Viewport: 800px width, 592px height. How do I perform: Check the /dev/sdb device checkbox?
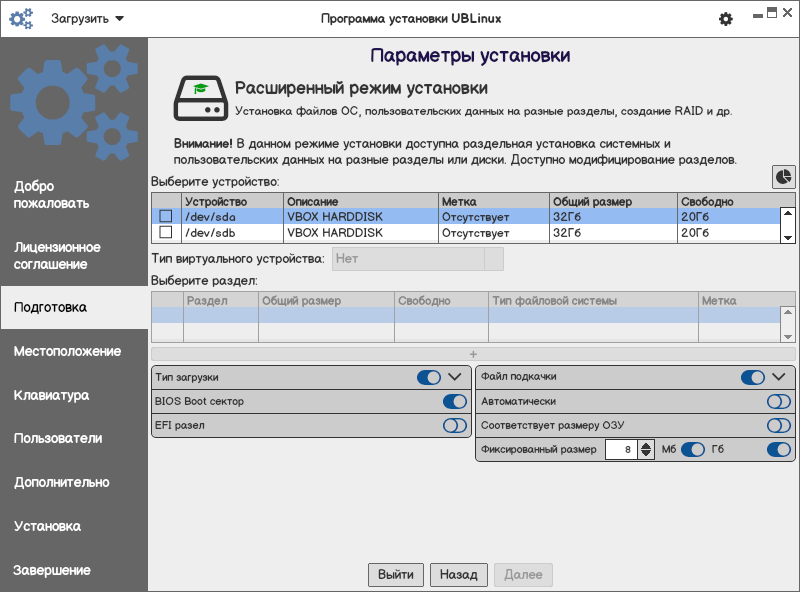click(166, 233)
